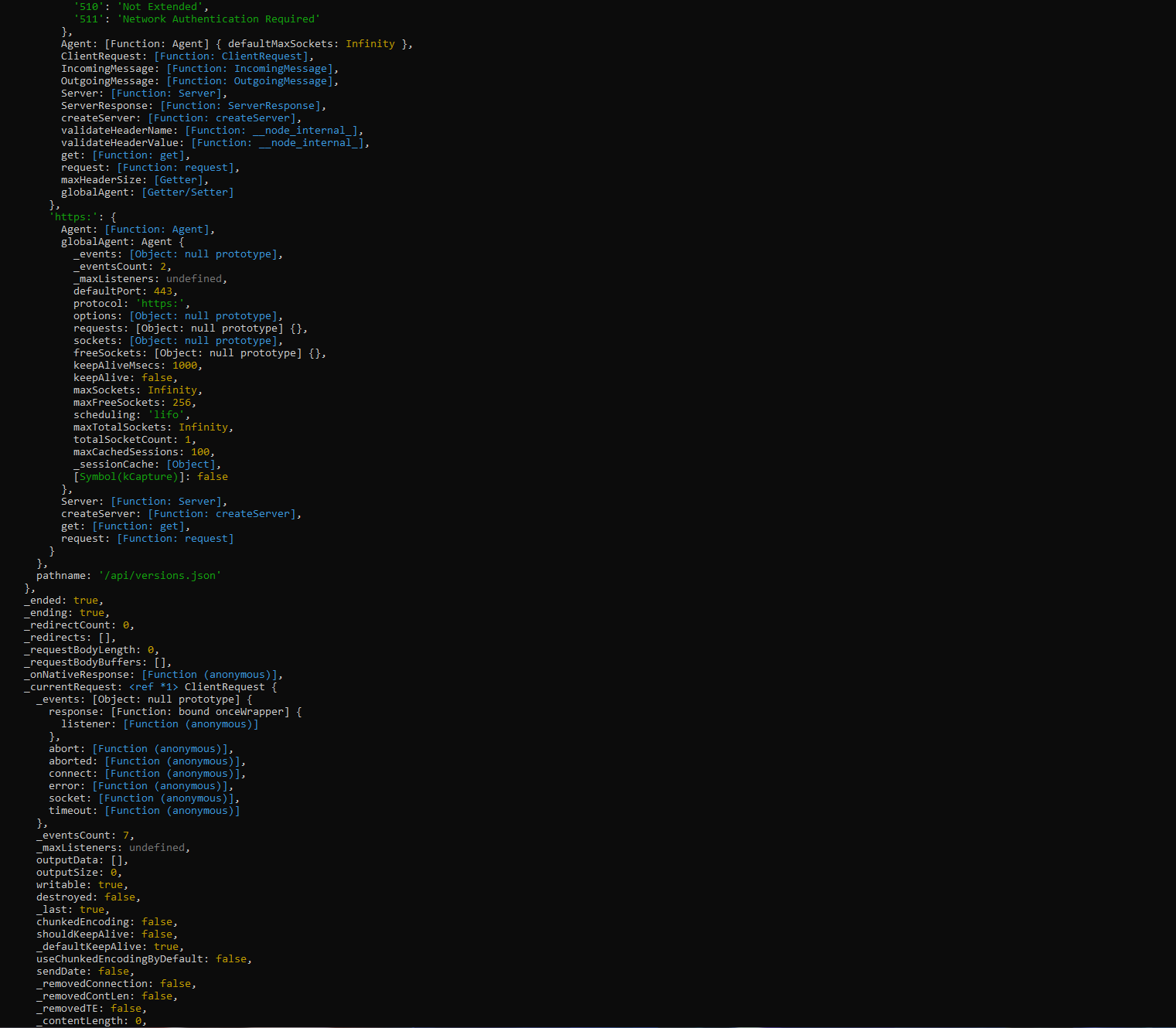The width and height of the screenshot is (1176, 1028).
Task: Click the Symbol(kCapture) entry
Action: pos(128,476)
